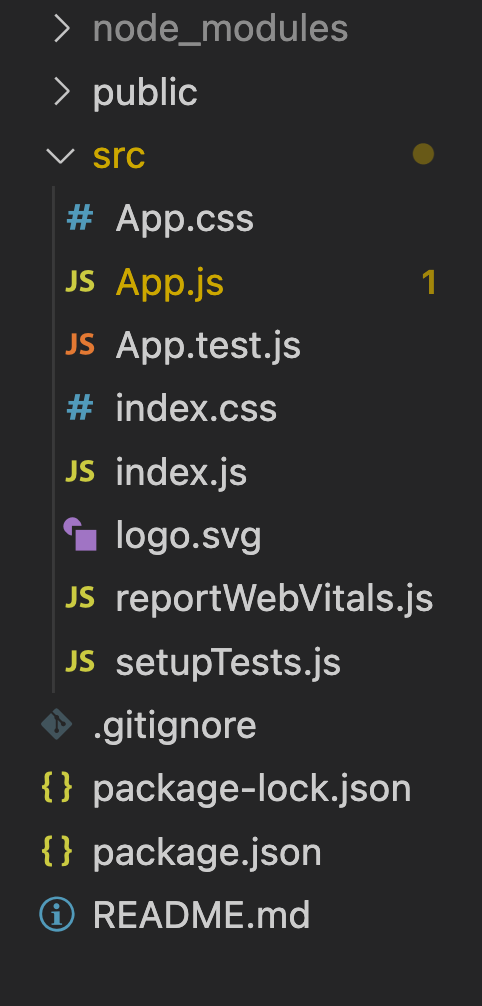Open the package.json file
The width and height of the screenshot is (482, 1006).
point(207,853)
